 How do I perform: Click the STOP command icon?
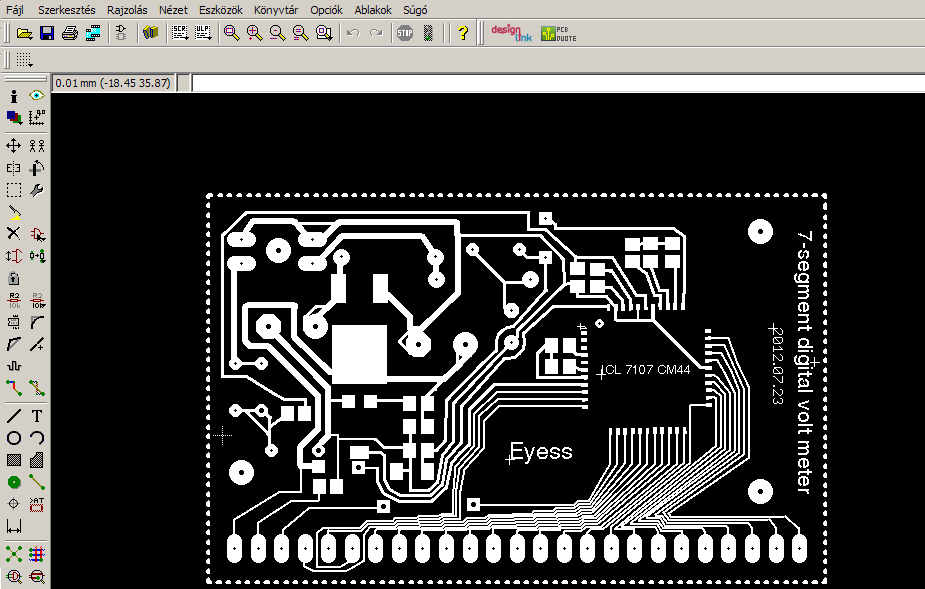[x=405, y=33]
